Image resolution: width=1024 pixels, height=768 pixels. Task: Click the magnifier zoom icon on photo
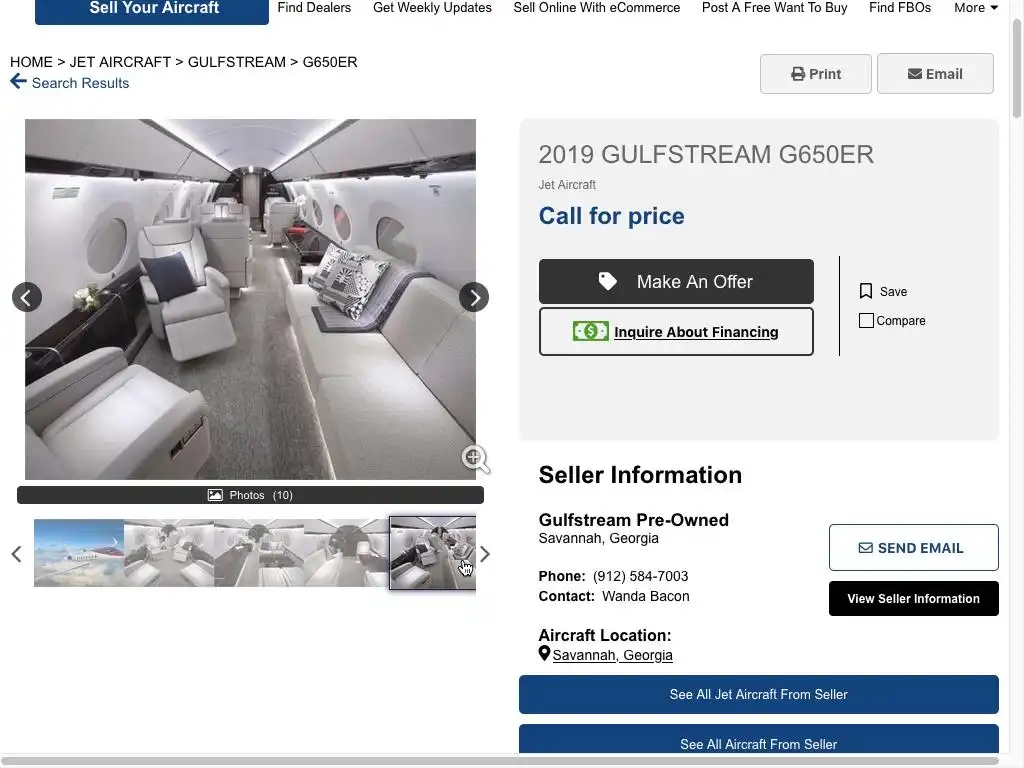tap(475, 458)
